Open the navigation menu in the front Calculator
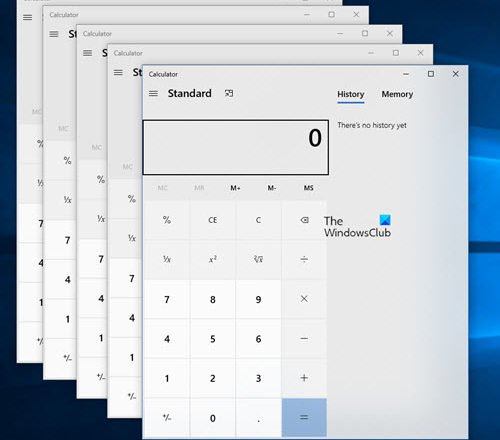The width and height of the screenshot is (500, 440). pos(153,94)
